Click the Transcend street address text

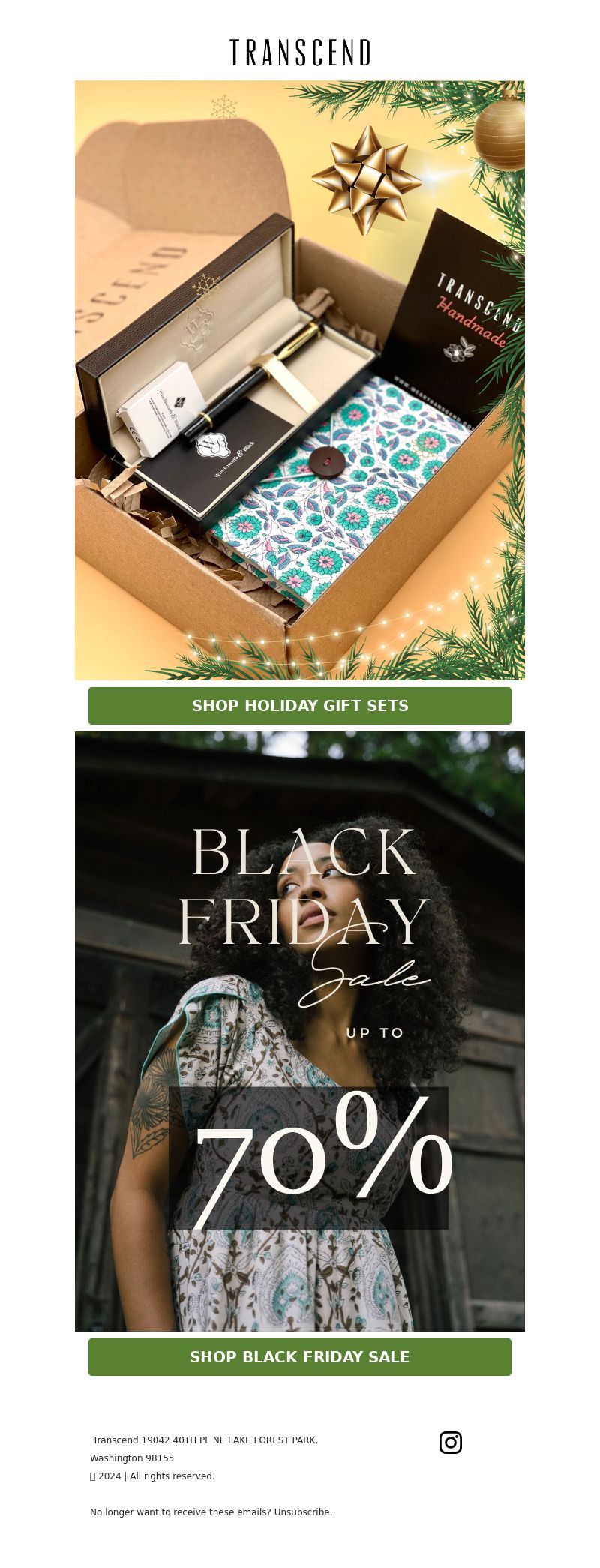click(x=205, y=1449)
